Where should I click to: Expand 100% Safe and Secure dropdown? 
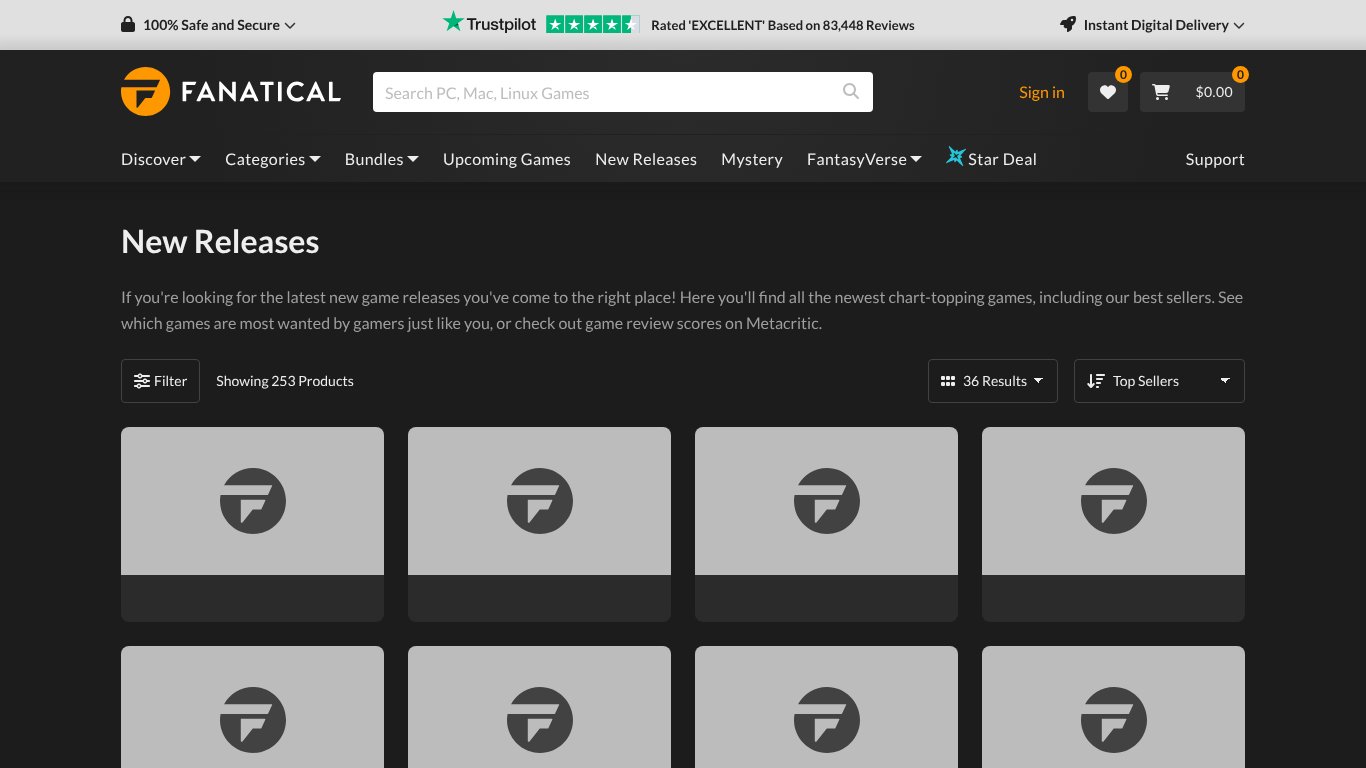[x=208, y=25]
